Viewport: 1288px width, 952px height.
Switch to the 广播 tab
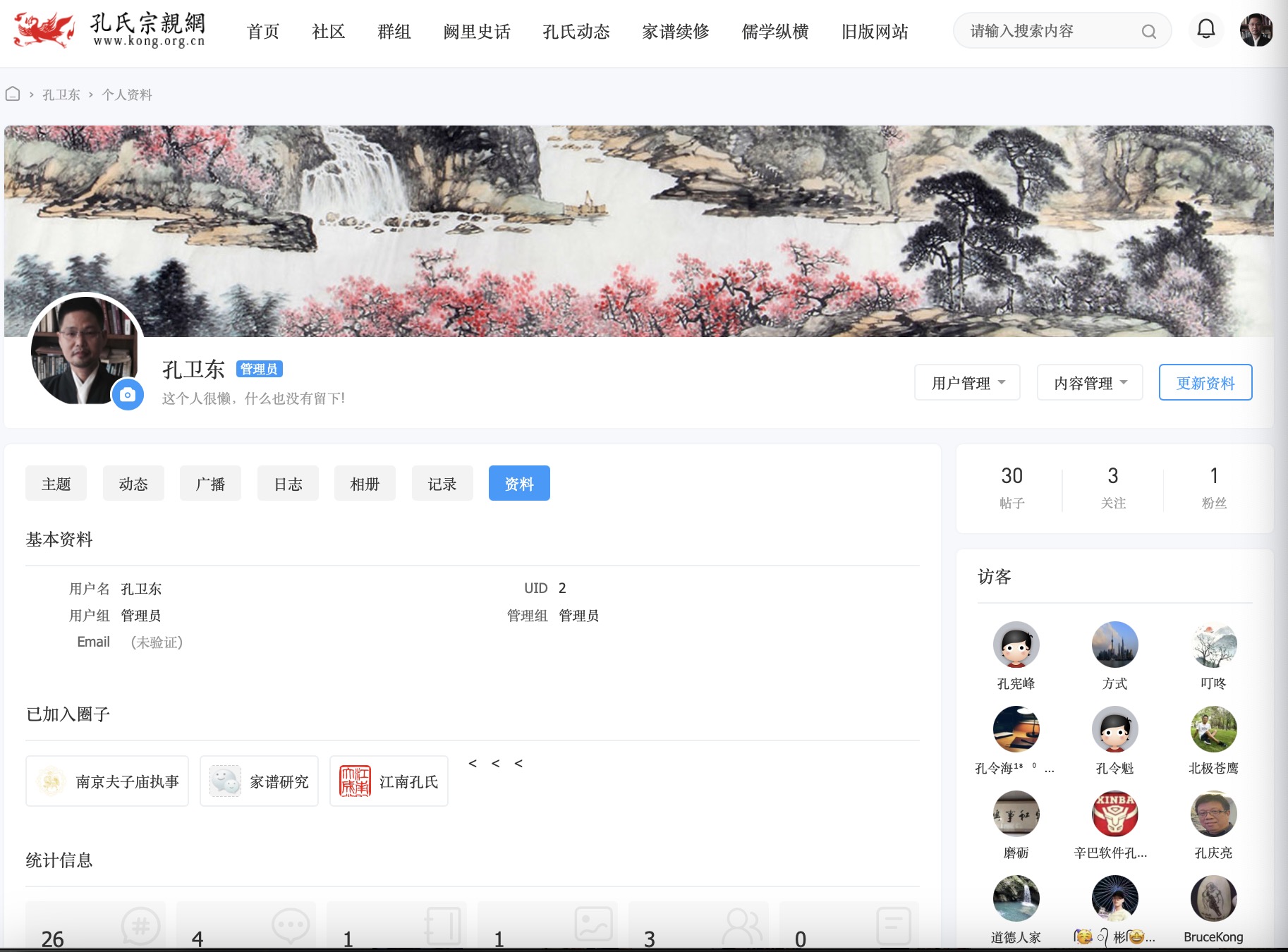pyautogui.click(x=210, y=484)
